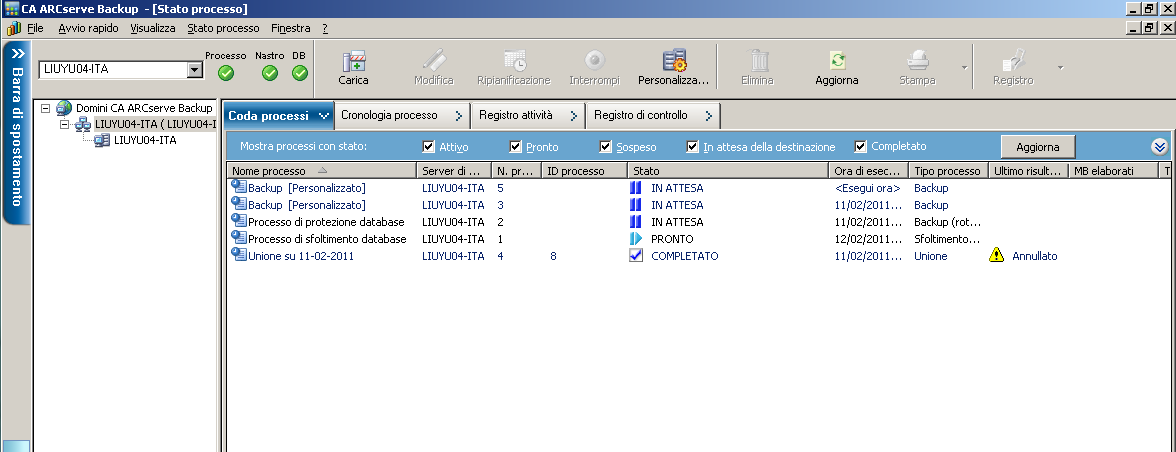Click the Modifica toolbar icon
This screenshot has height=452, width=1176.
[434, 61]
